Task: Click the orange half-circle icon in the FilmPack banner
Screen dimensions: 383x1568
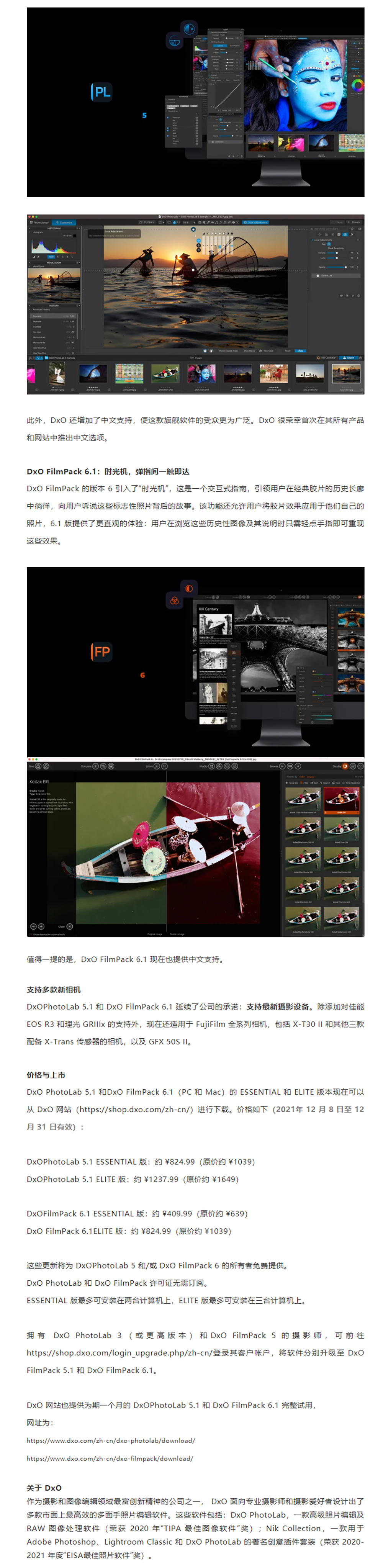Action: point(189,589)
